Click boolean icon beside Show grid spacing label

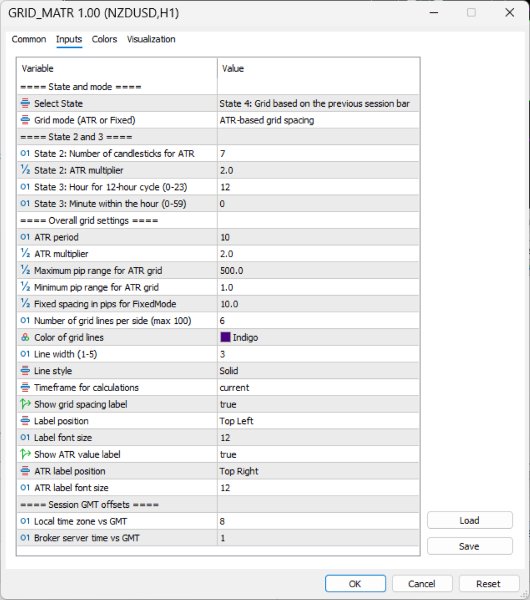25,404
